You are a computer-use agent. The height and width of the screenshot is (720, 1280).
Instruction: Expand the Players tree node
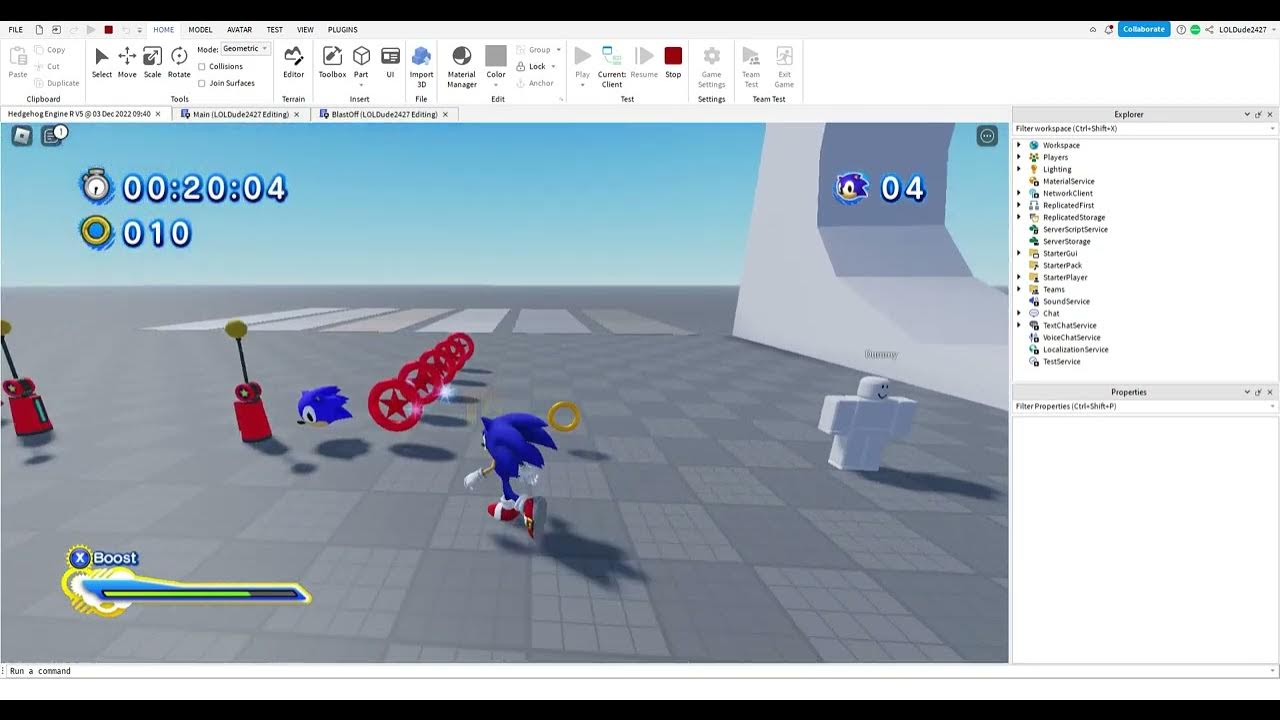1019,158
